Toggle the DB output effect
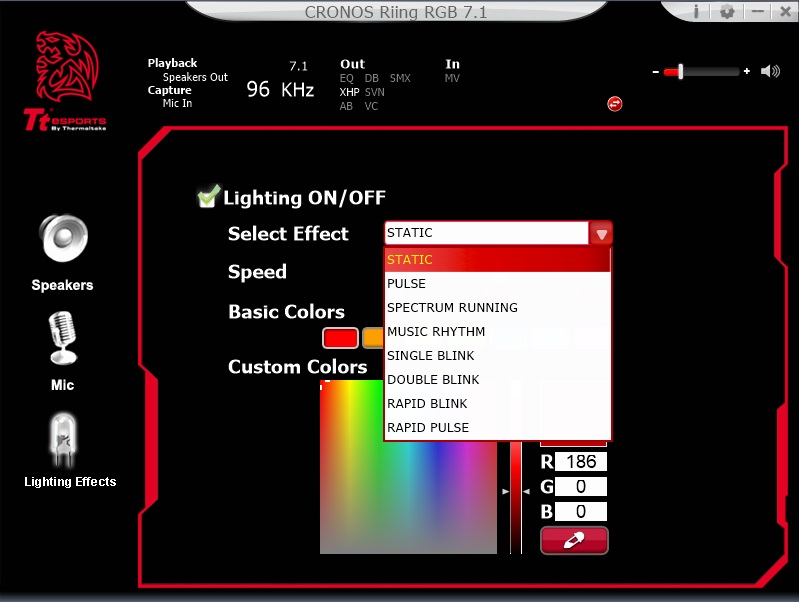The width and height of the screenshot is (799, 602). point(371,78)
